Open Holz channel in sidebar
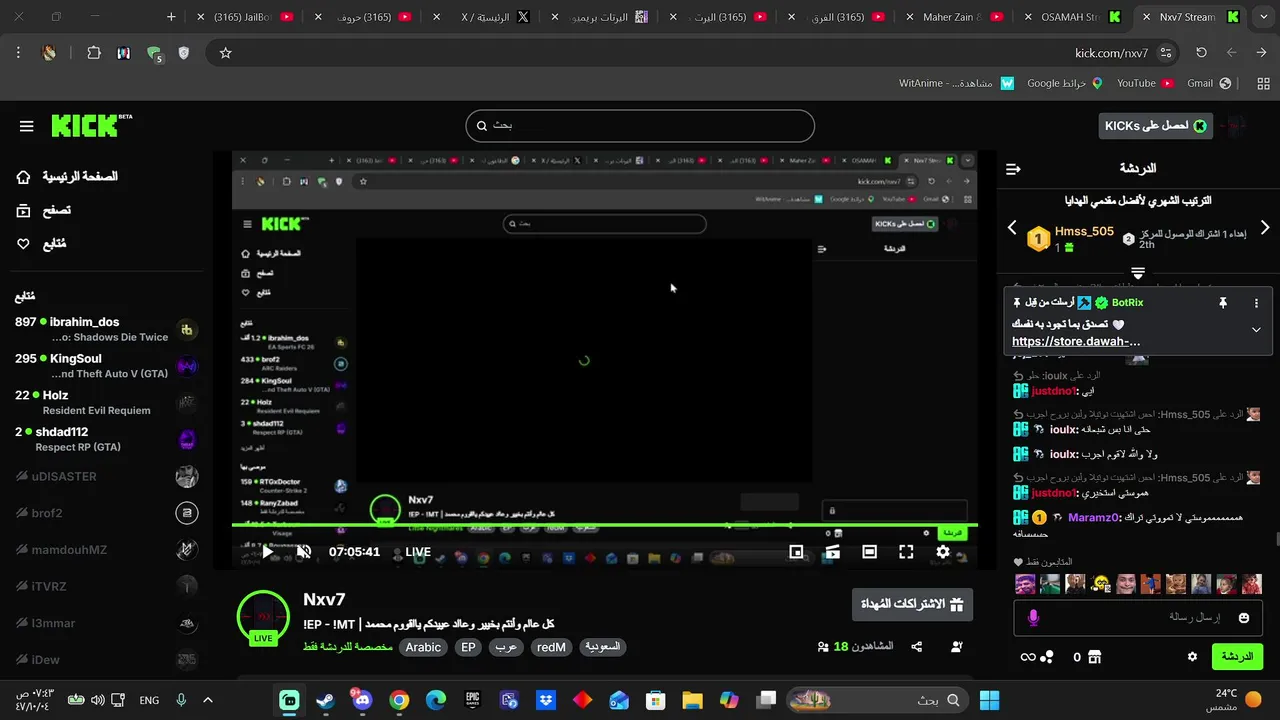Image resolution: width=1280 pixels, height=720 pixels. (x=105, y=403)
